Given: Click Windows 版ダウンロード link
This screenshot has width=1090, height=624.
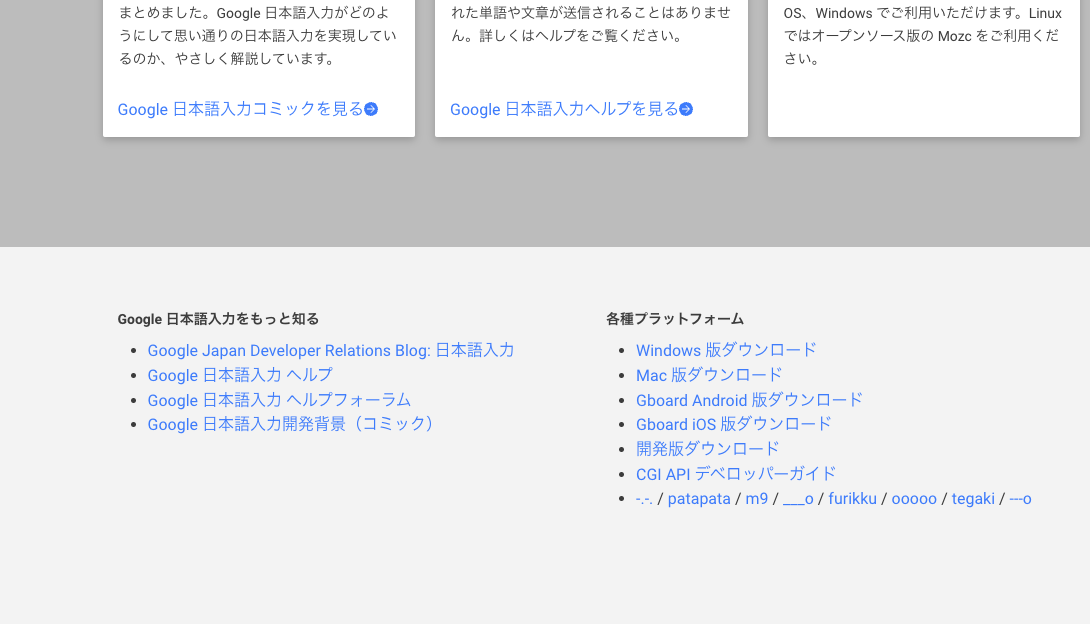Looking at the screenshot, I should tap(726, 350).
